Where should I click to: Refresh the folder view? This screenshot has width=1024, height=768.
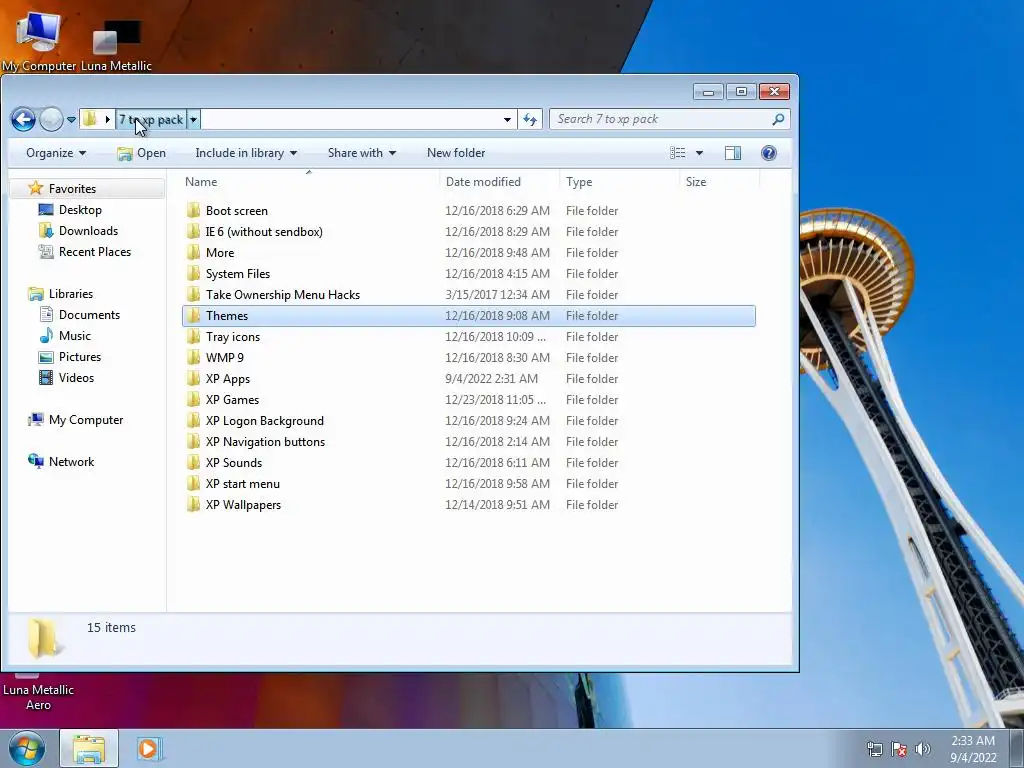coord(530,120)
